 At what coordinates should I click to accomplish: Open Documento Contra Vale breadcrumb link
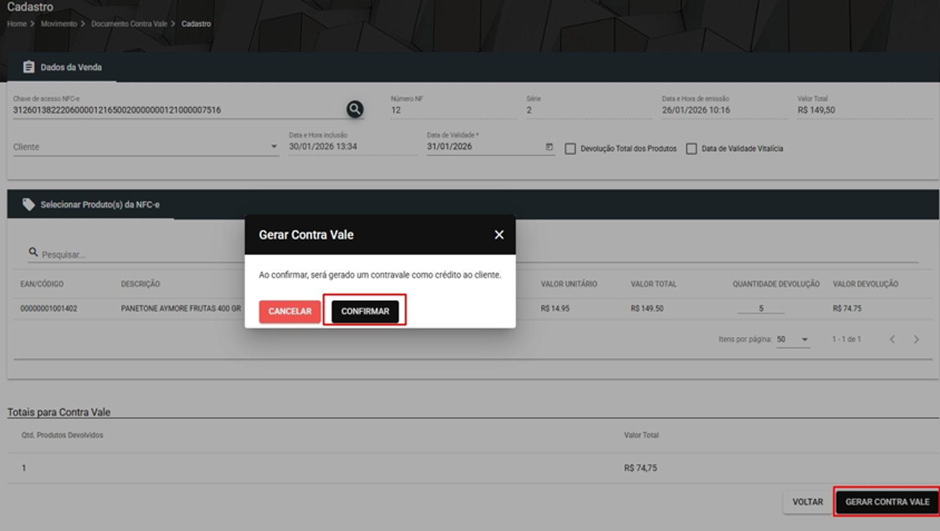click(x=129, y=24)
